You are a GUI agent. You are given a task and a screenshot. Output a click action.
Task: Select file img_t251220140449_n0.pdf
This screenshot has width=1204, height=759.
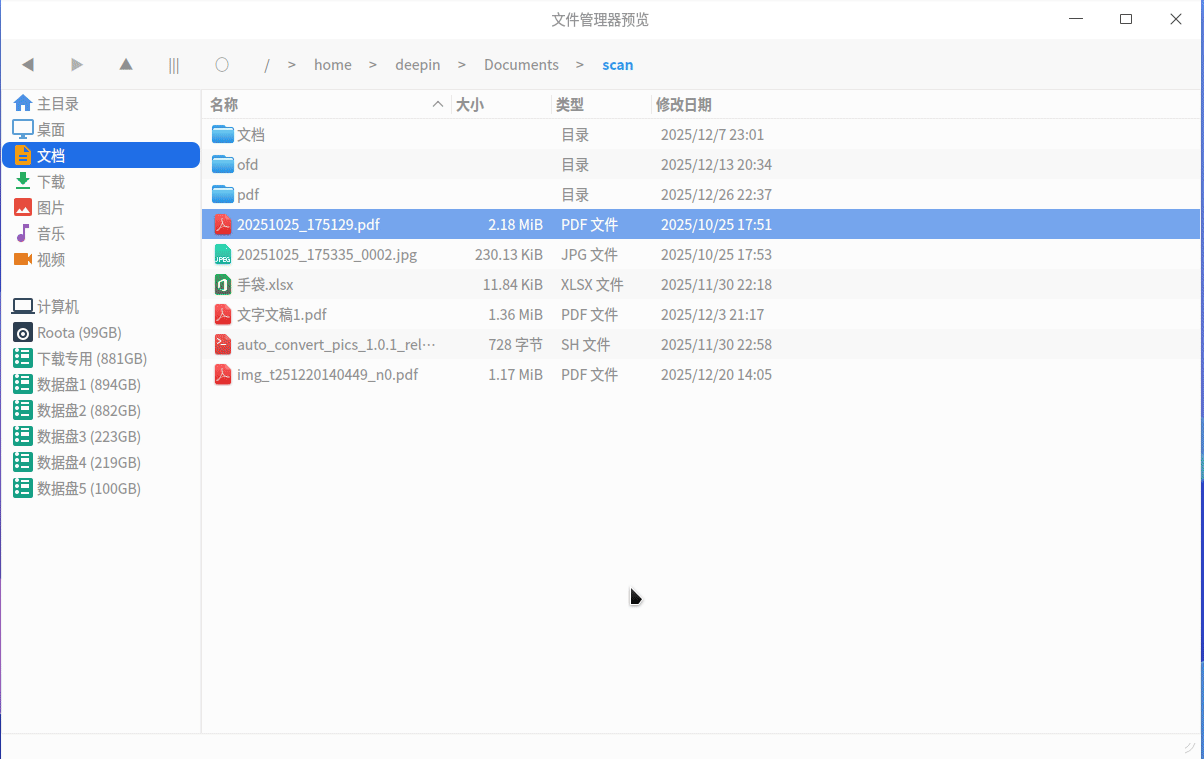pos(701,375)
